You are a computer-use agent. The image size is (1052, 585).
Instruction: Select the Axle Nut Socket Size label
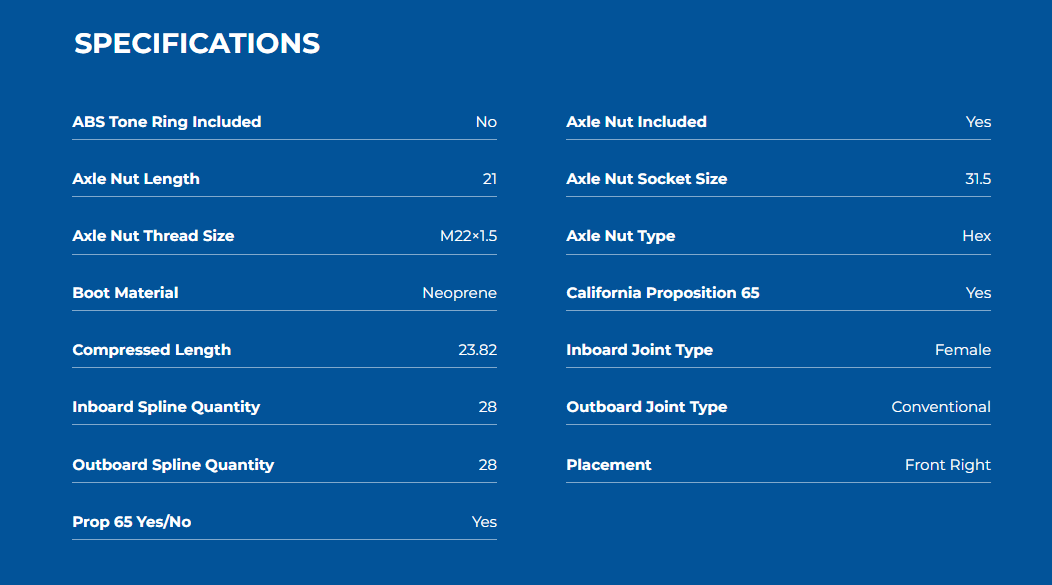coord(647,179)
